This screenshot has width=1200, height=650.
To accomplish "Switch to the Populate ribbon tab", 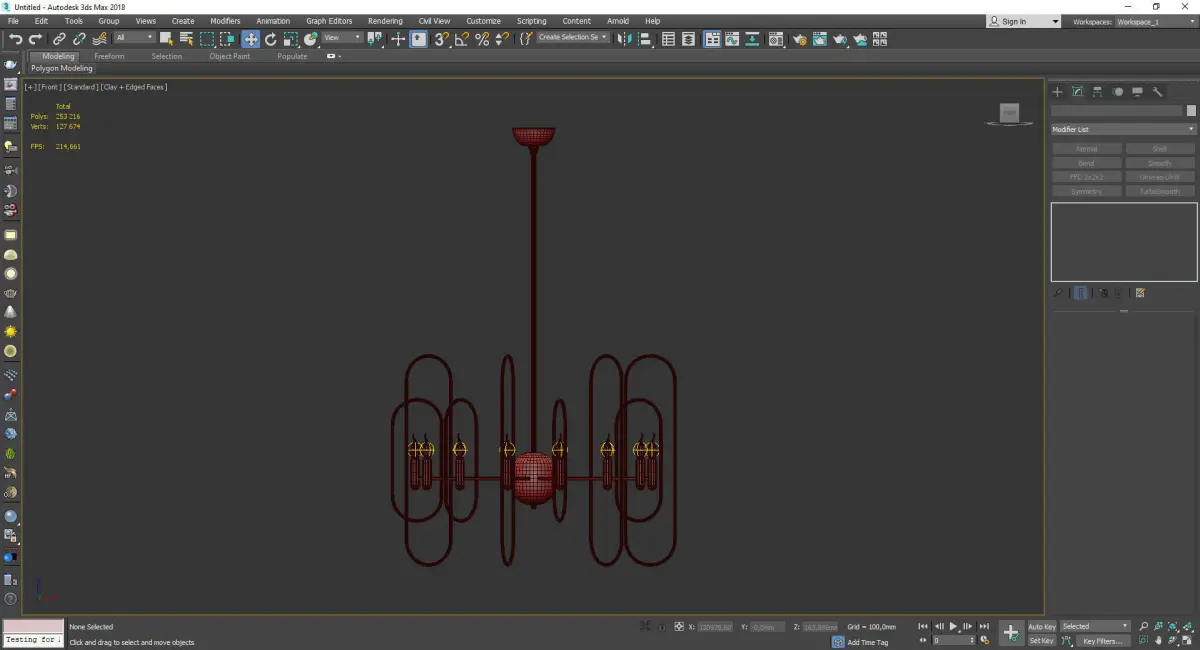I will [x=292, y=56].
